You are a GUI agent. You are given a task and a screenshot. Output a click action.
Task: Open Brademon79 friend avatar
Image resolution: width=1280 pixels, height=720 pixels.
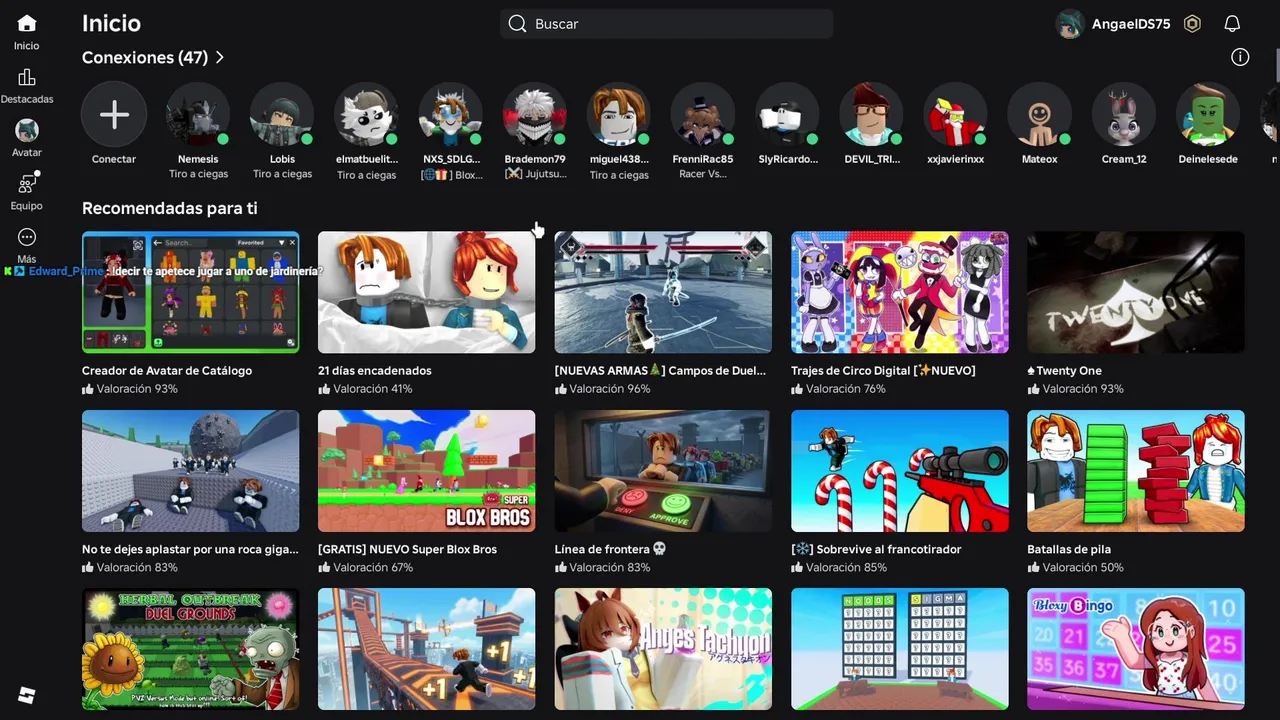tap(535, 114)
